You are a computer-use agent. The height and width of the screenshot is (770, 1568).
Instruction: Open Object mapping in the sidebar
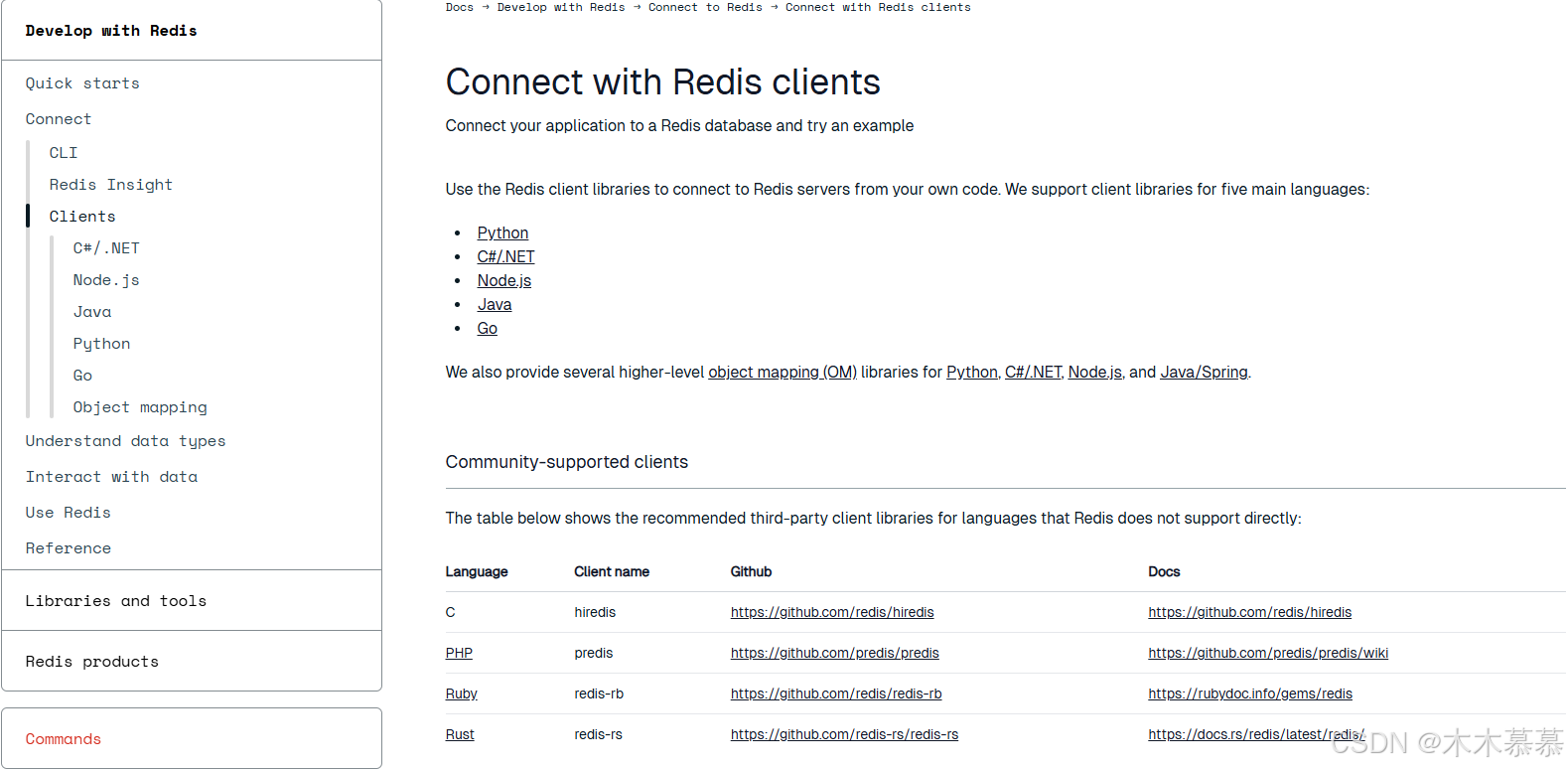[x=140, y=407]
